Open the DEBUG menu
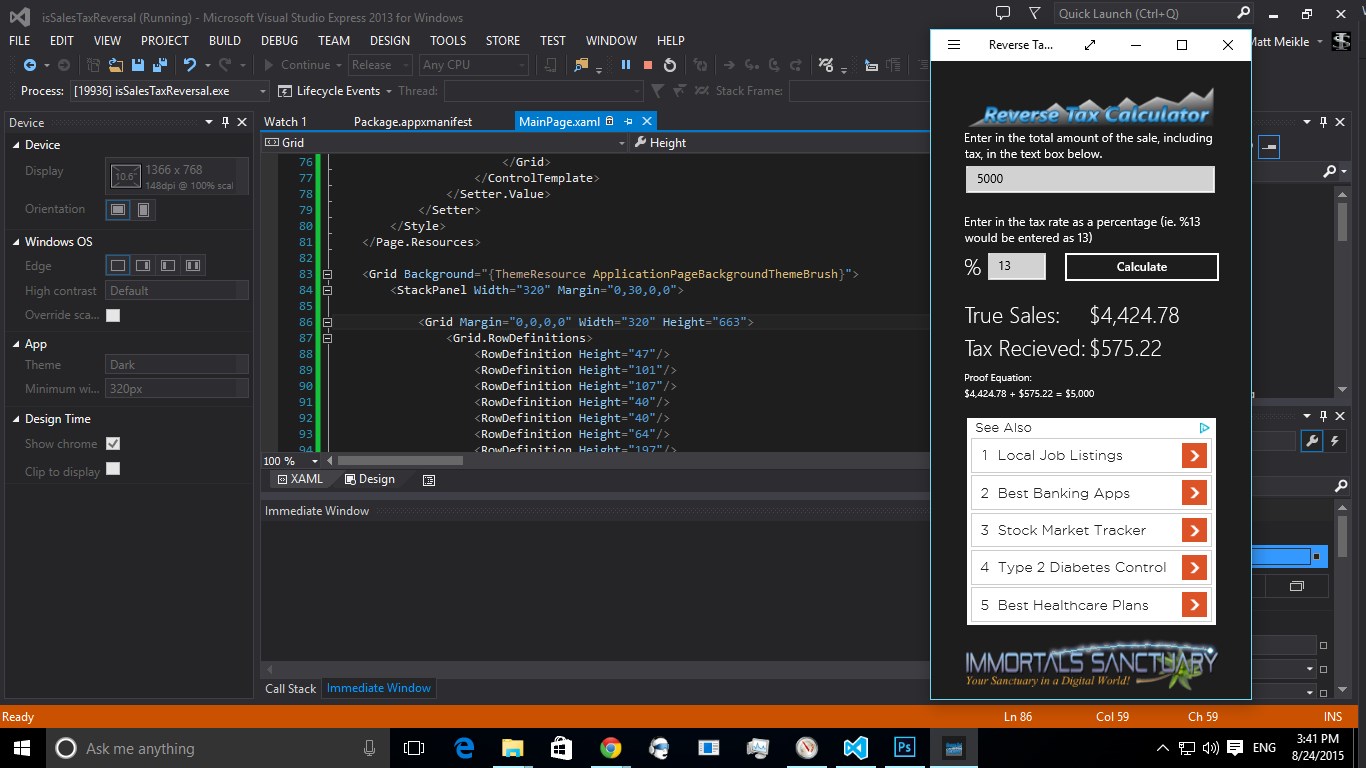The image size is (1366, 768). (279, 41)
